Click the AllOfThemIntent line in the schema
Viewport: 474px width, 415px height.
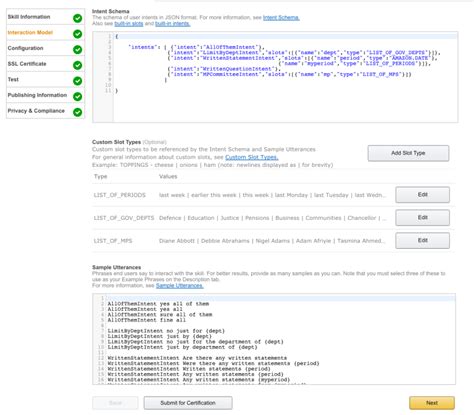(218, 47)
